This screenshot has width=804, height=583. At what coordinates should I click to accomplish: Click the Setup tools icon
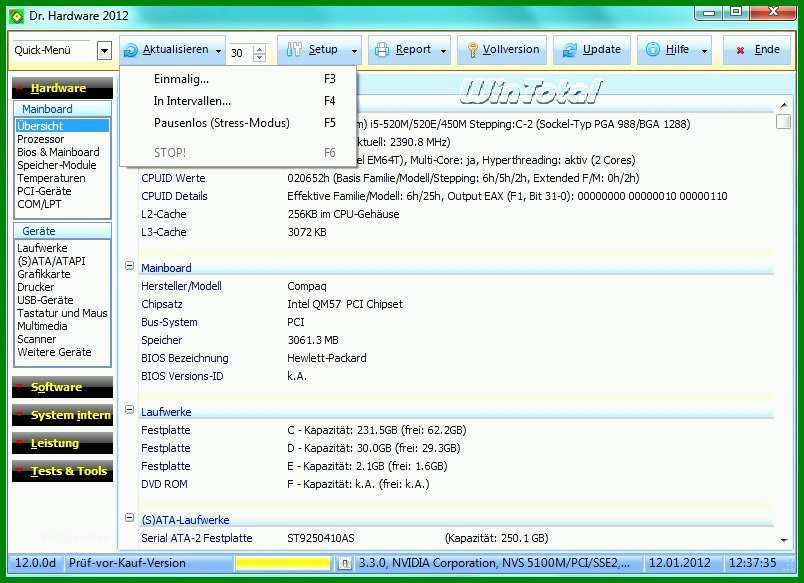click(x=294, y=50)
